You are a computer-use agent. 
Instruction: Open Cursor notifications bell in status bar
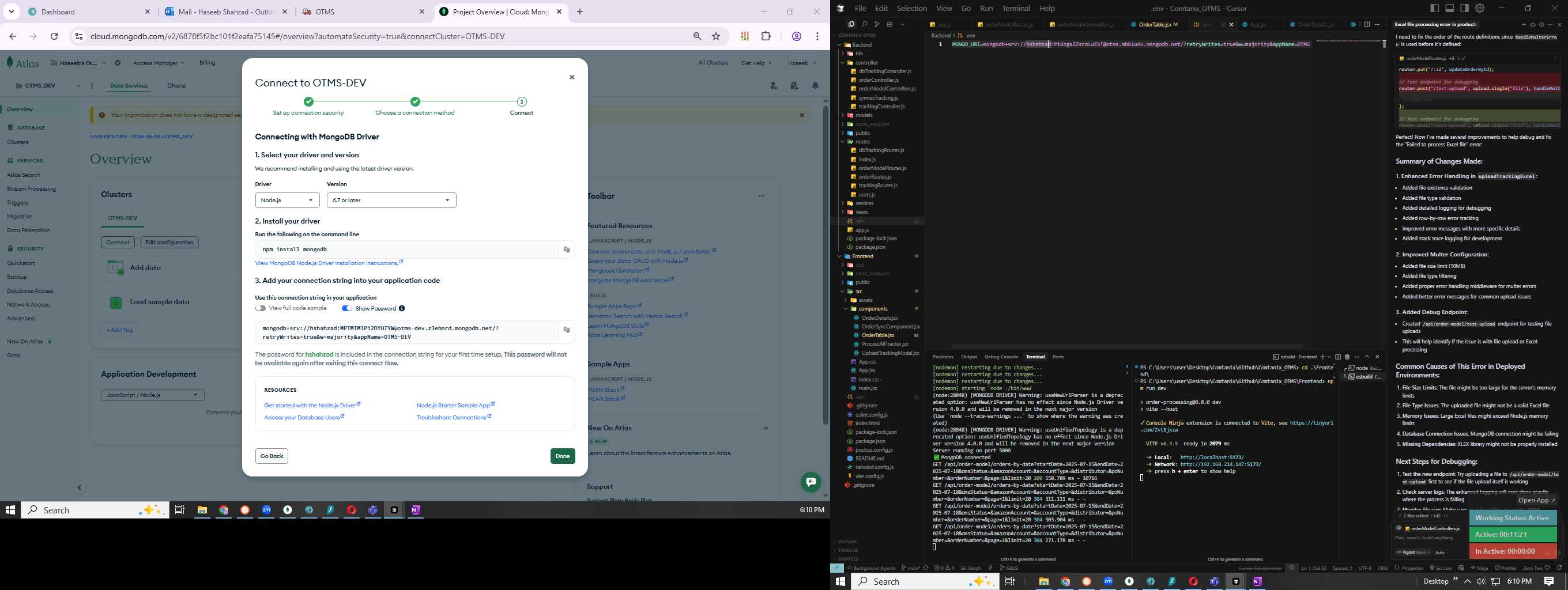(x=1559, y=568)
